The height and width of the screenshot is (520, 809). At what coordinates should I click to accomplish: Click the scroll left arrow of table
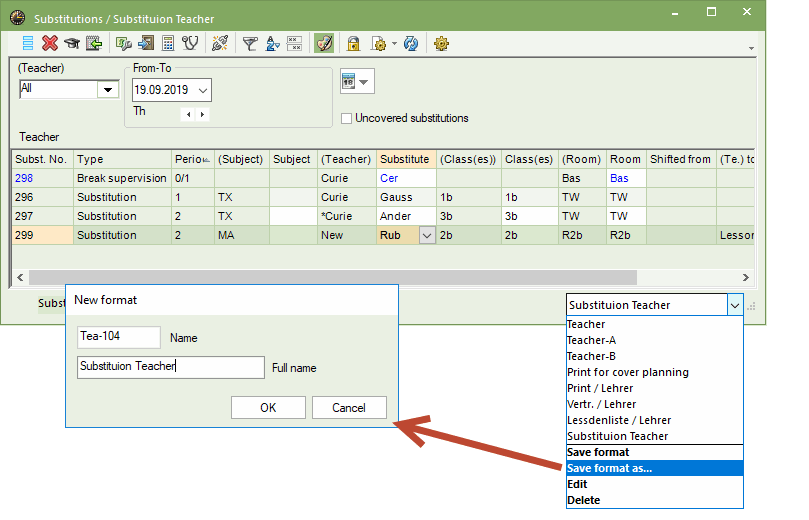[20, 278]
